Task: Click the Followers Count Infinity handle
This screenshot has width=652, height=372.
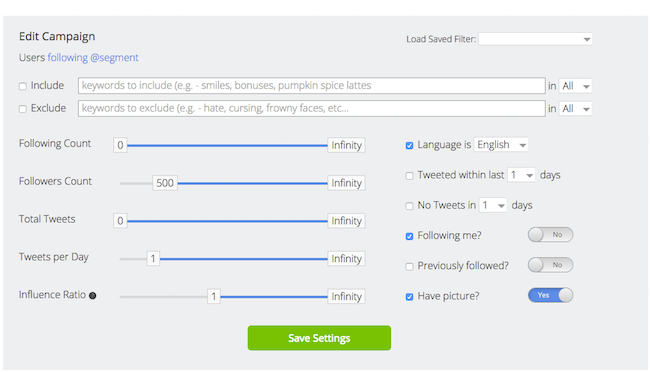Action: 346,183
